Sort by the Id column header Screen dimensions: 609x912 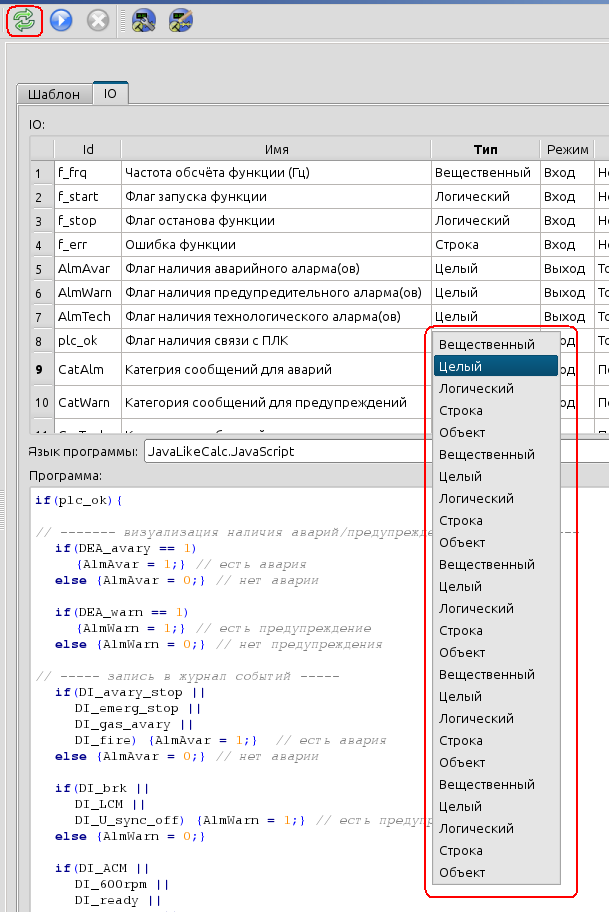click(x=88, y=149)
